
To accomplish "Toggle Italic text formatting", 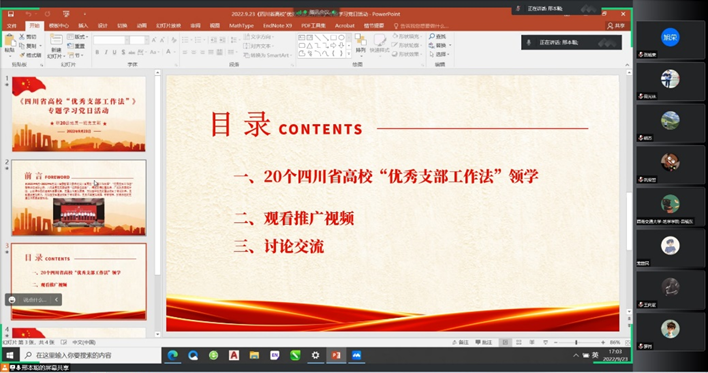I will [106, 52].
